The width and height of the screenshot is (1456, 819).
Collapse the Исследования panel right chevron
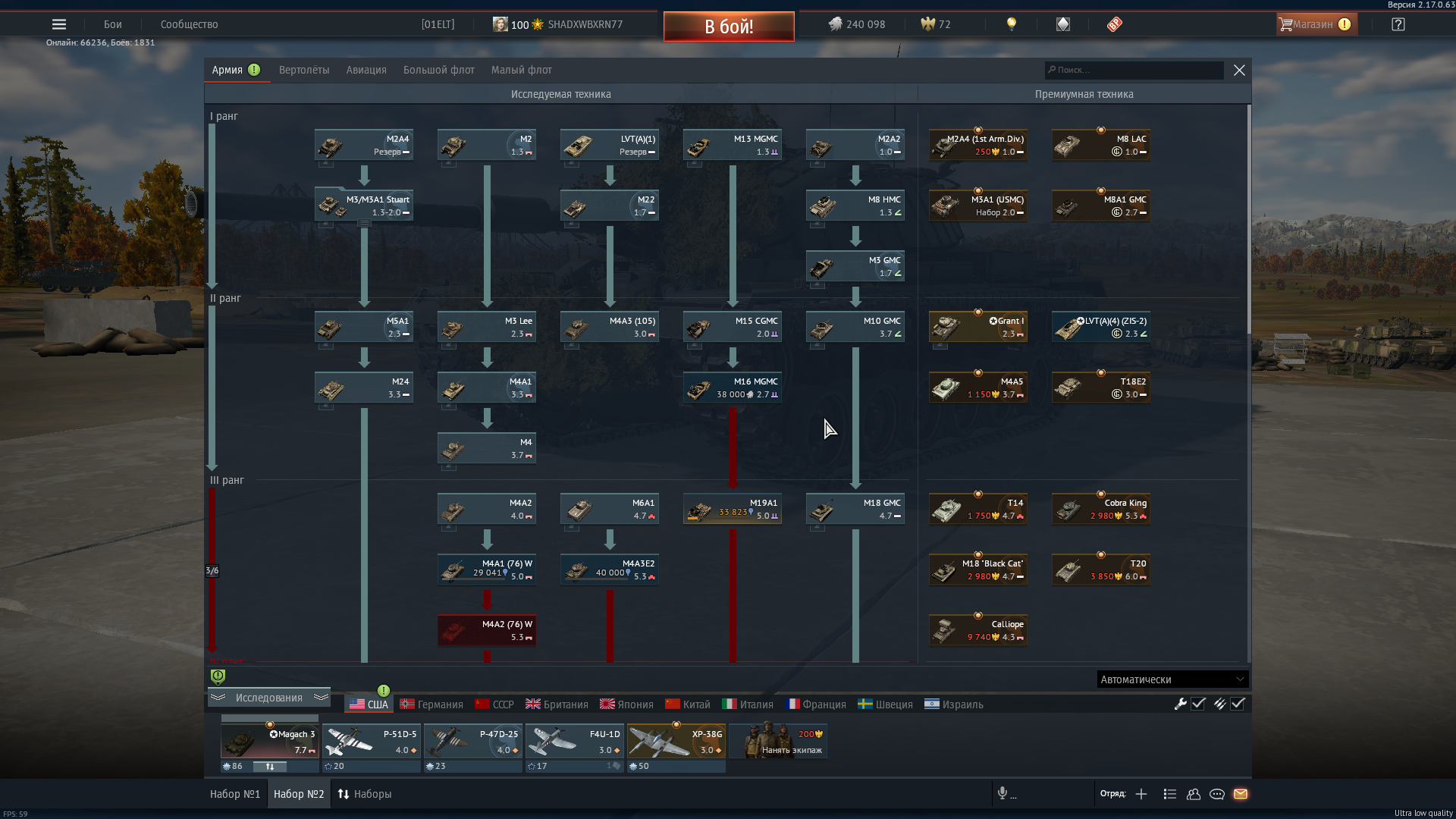[x=321, y=698]
